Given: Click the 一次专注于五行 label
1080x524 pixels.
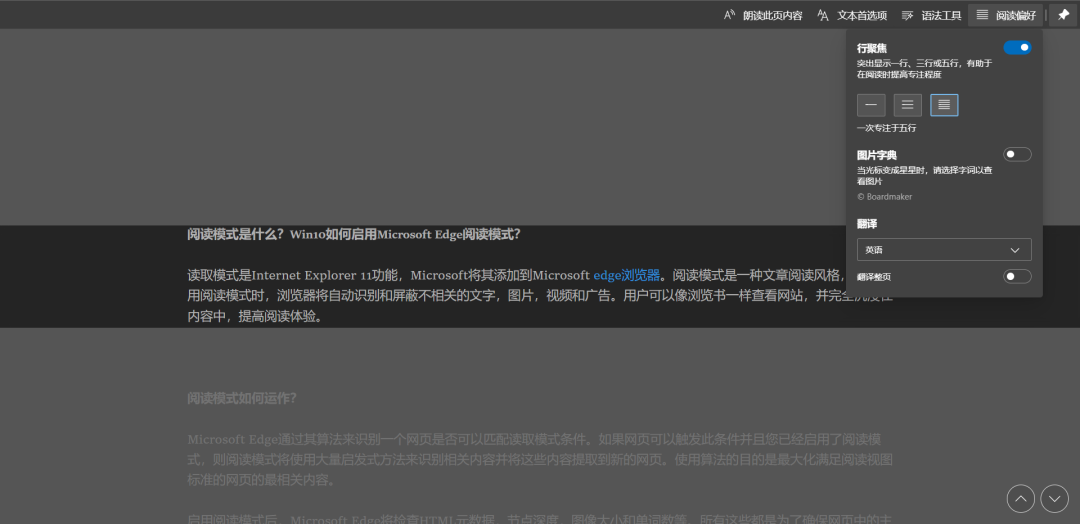Looking at the screenshot, I should 886,128.
